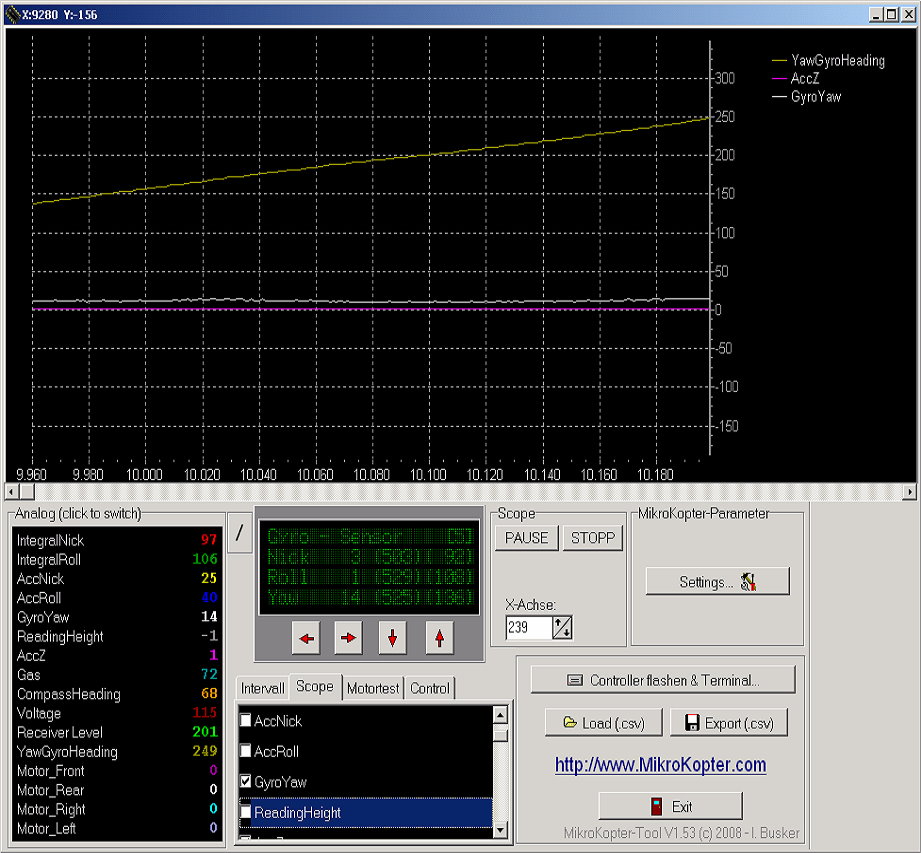Pause the scope recording
Screen dimensions: 921x853
526,538
